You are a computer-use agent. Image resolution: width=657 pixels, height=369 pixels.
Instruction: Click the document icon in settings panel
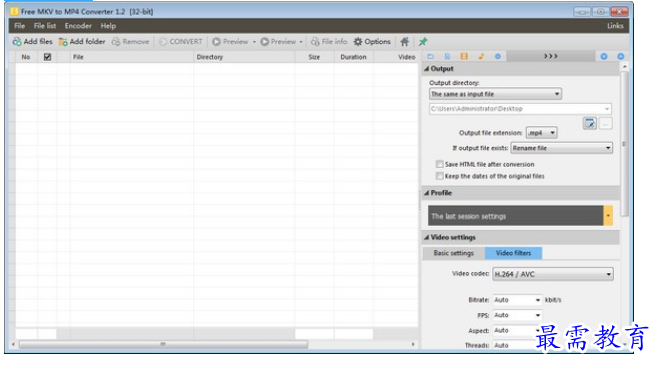(447, 56)
